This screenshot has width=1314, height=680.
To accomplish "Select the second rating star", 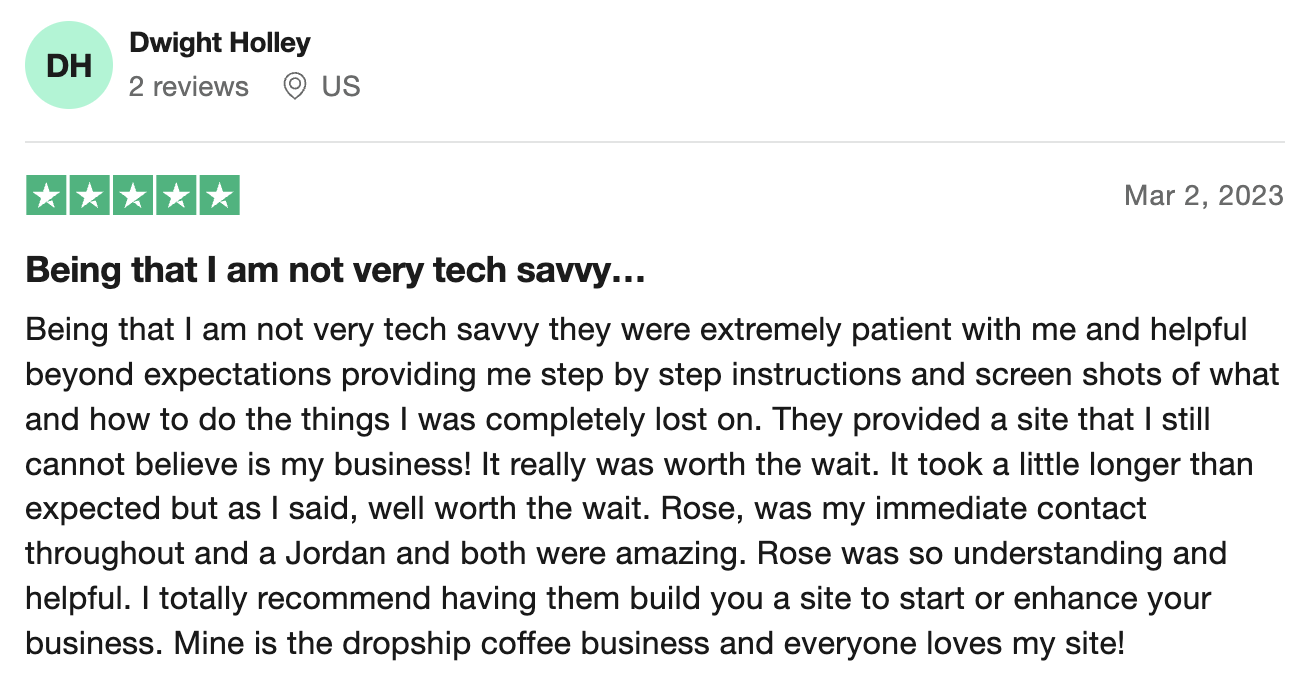I will [89, 196].
